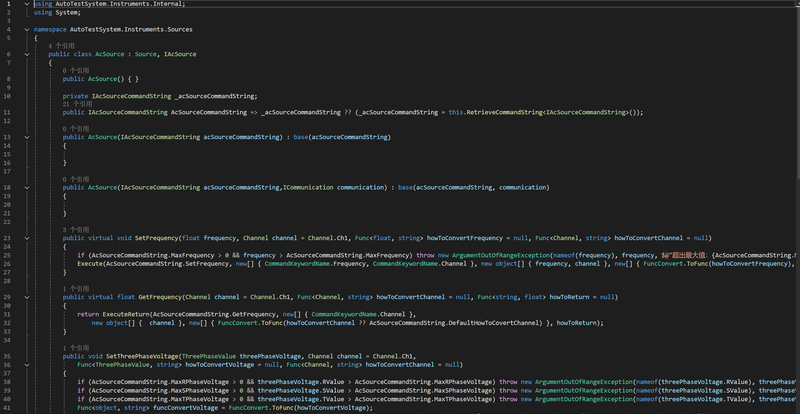Collapse the GetFrequency method body
The image size is (800, 414).
(27, 297)
